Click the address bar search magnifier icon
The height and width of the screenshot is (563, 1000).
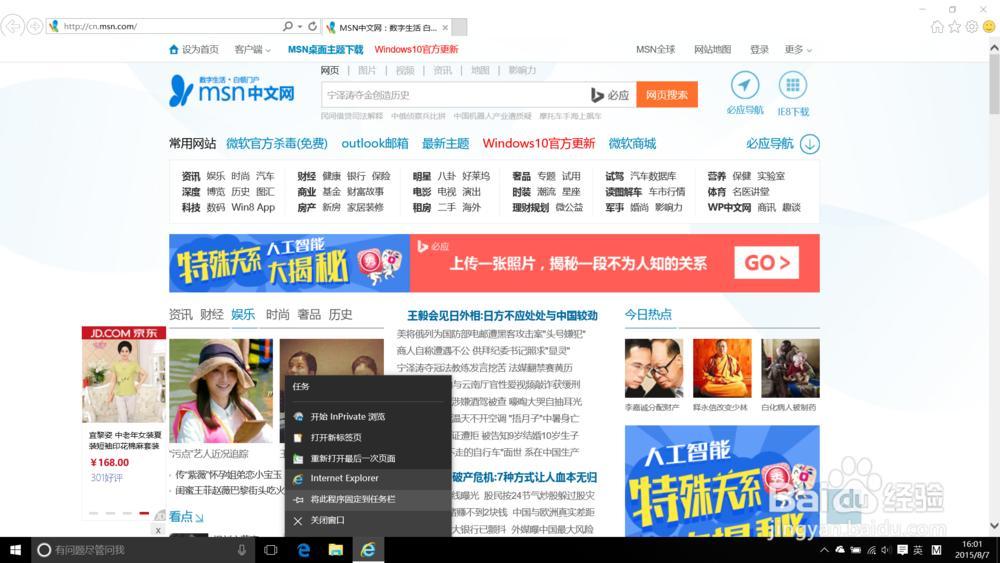click(x=288, y=26)
